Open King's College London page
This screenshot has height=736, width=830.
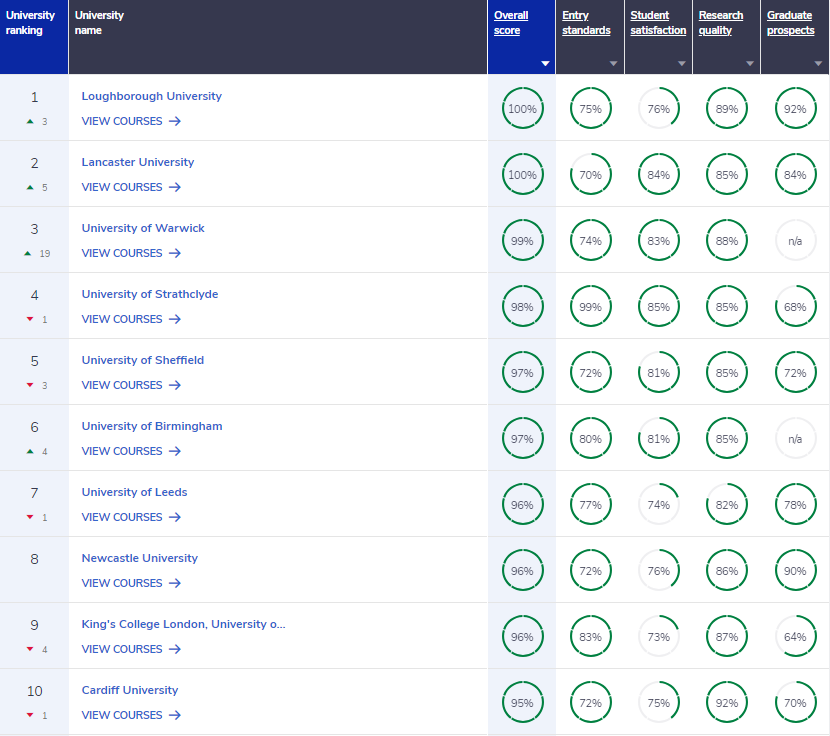coord(183,624)
